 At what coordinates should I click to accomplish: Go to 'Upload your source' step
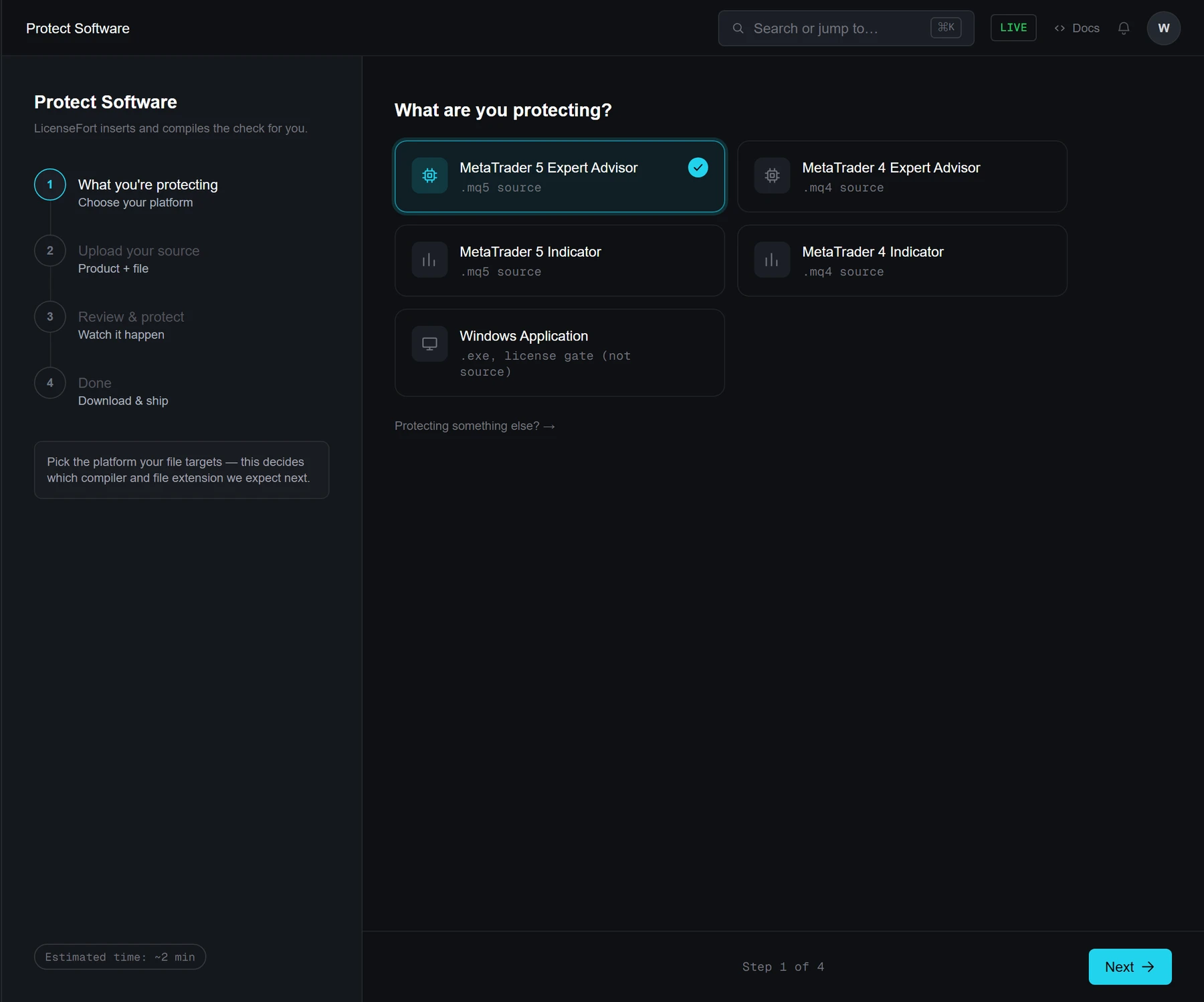pyautogui.click(x=139, y=251)
